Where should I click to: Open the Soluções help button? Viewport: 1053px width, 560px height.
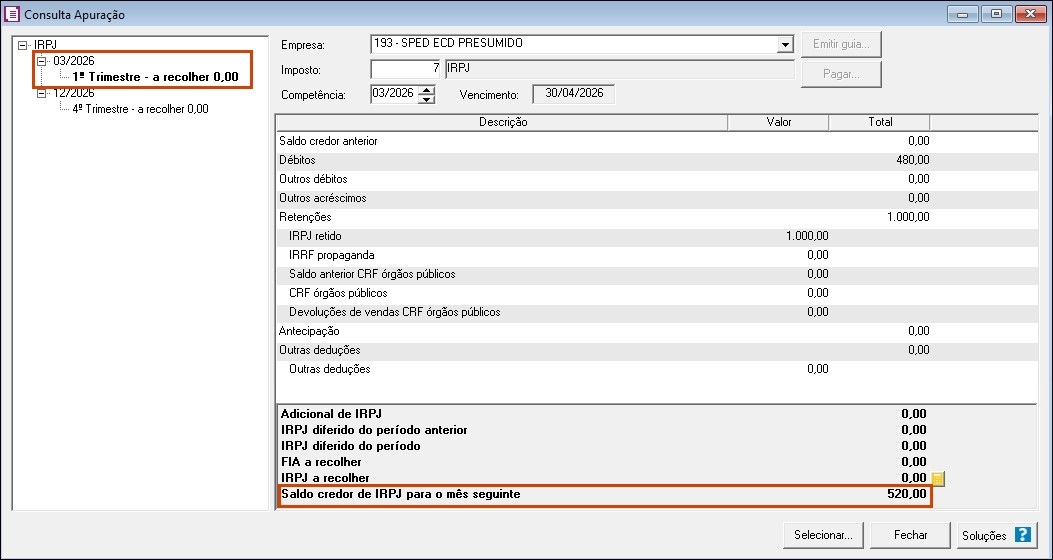(x=997, y=535)
